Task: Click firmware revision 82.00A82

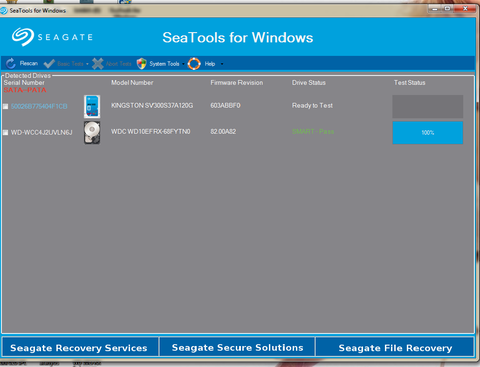Action: click(223, 131)
